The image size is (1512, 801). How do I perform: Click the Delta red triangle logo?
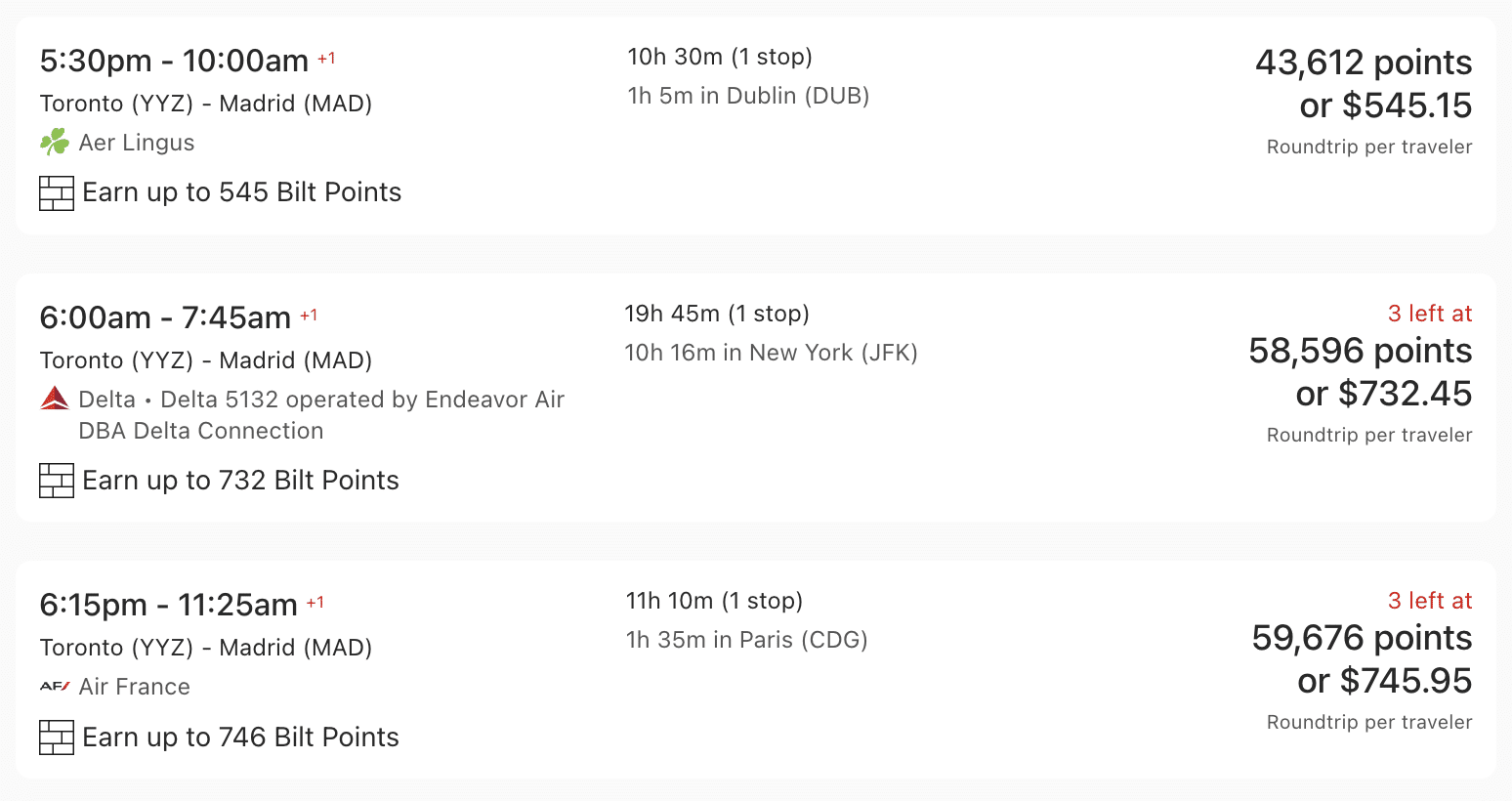(x=55, y=399)
